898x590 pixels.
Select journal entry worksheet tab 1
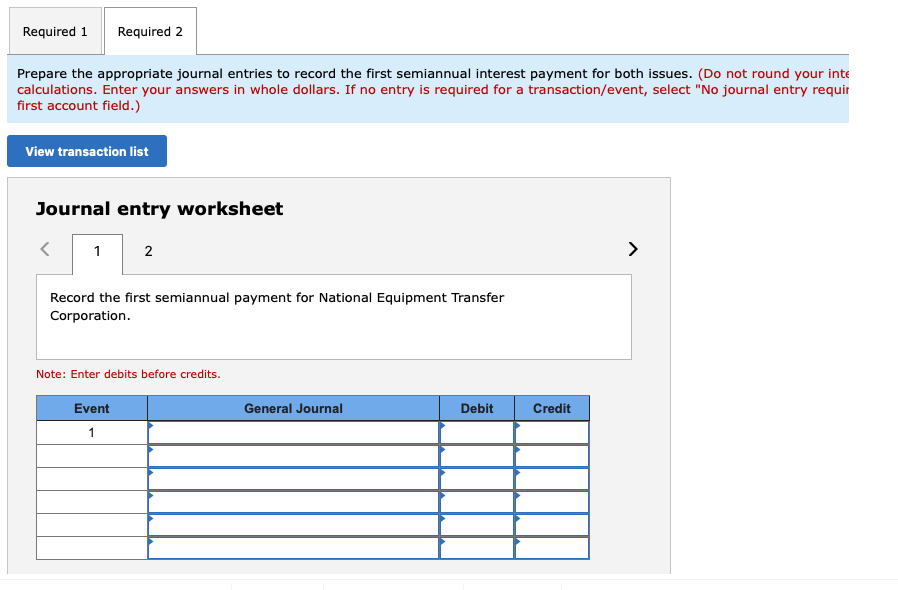(96, 251)
